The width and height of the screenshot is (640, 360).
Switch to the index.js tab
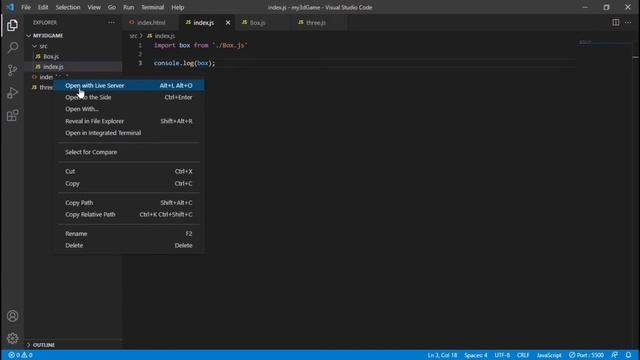pos(203,23)
